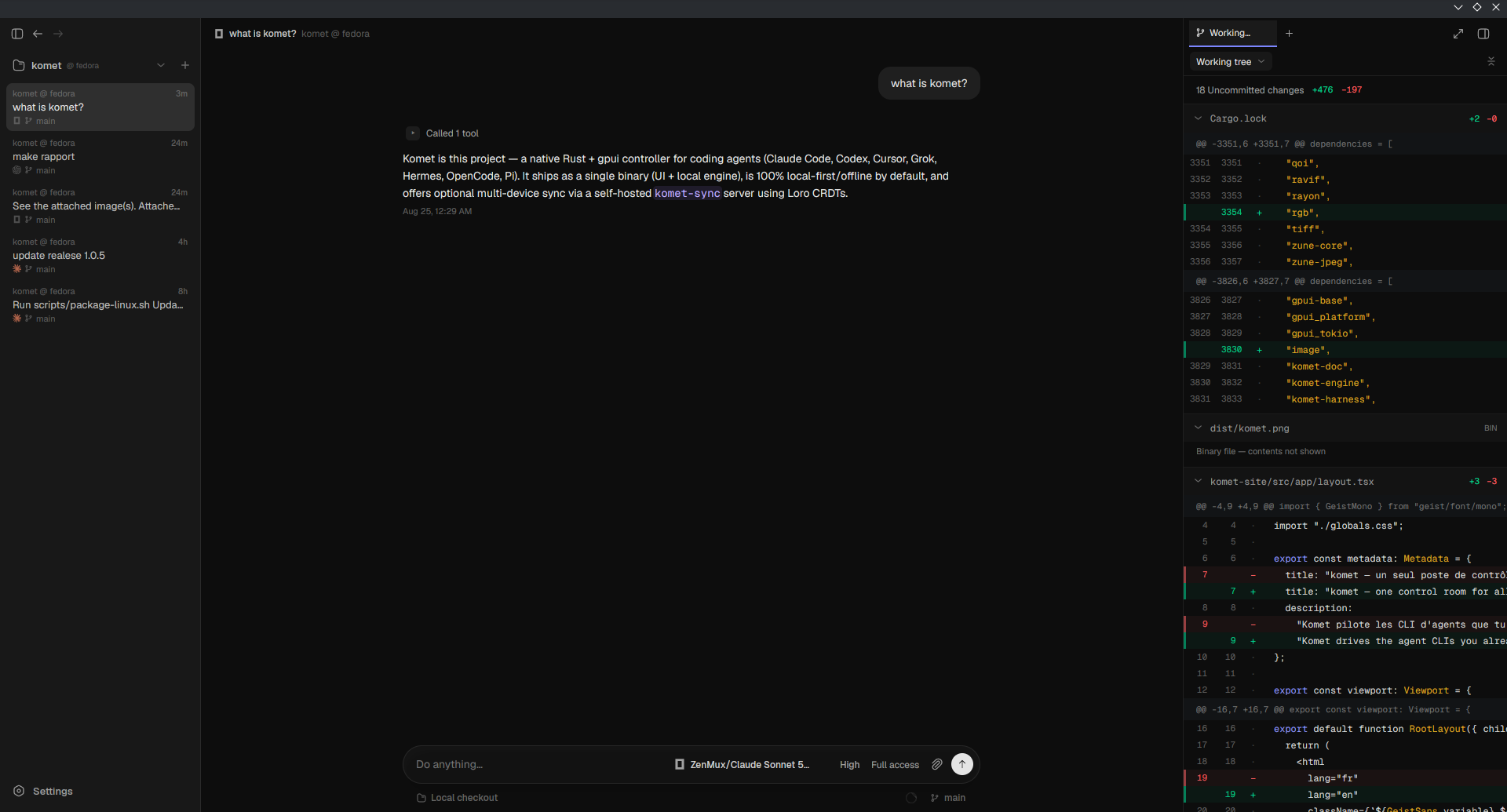Collapse the komet project chevron in sidebar
Screen dimensions: 1507x812
(161, 65)
